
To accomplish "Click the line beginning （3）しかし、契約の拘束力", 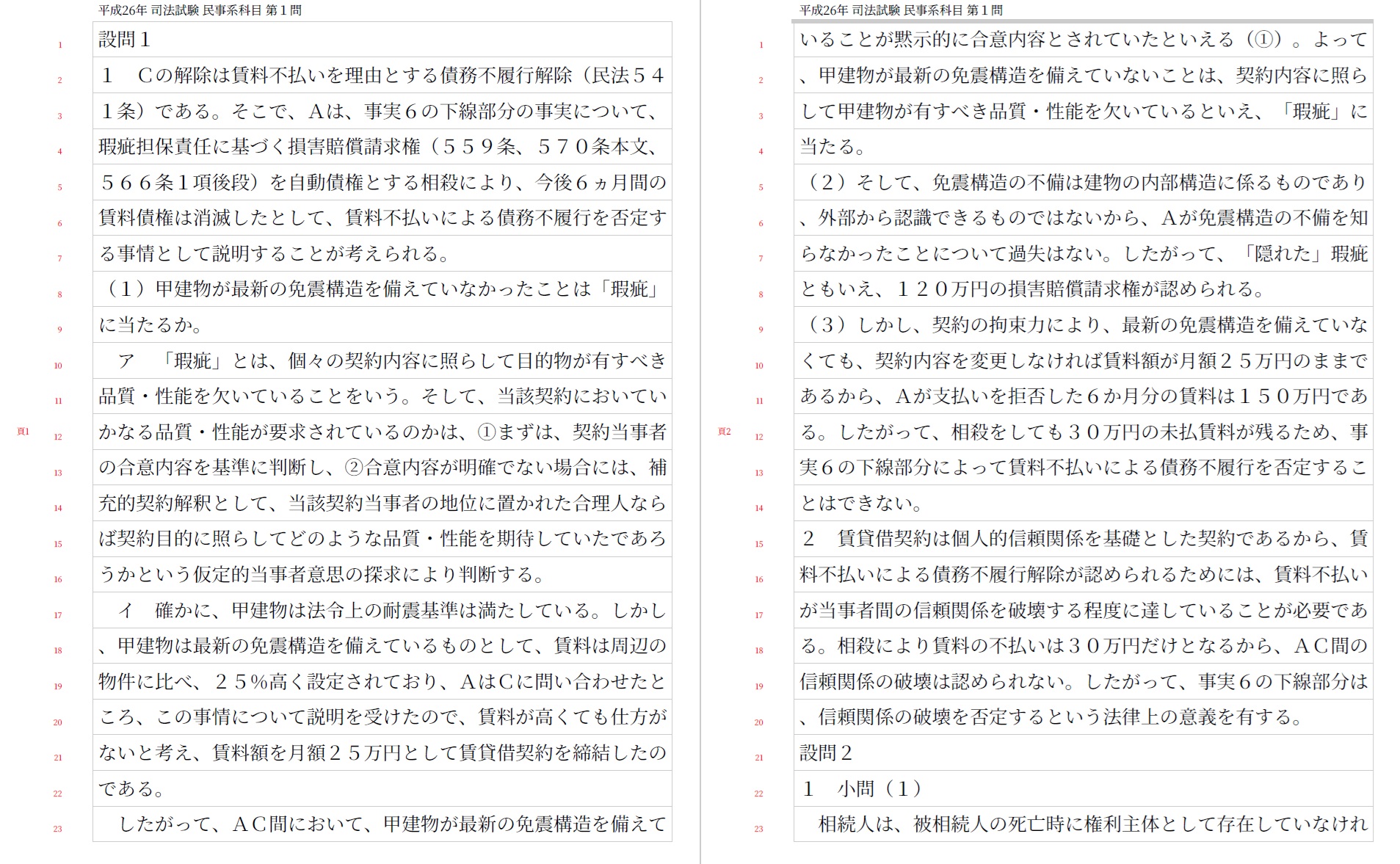I will click(1083, 324).
